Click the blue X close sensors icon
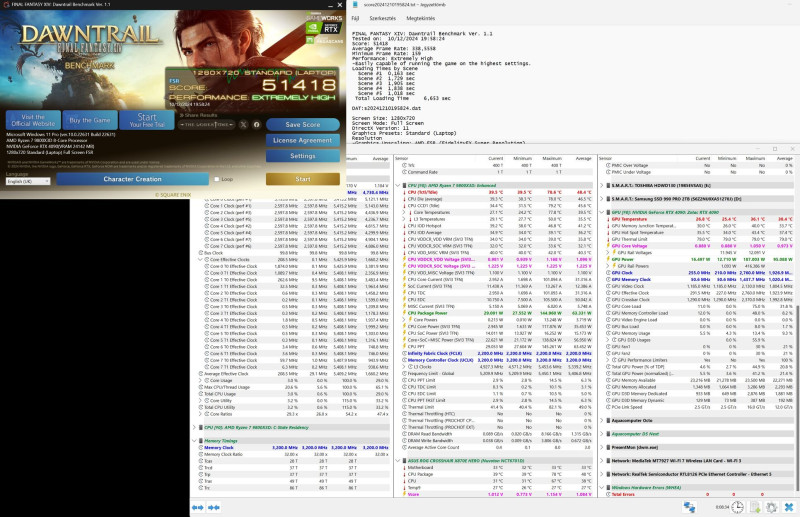This screenshot has height=517, width=800. point(789,507)
